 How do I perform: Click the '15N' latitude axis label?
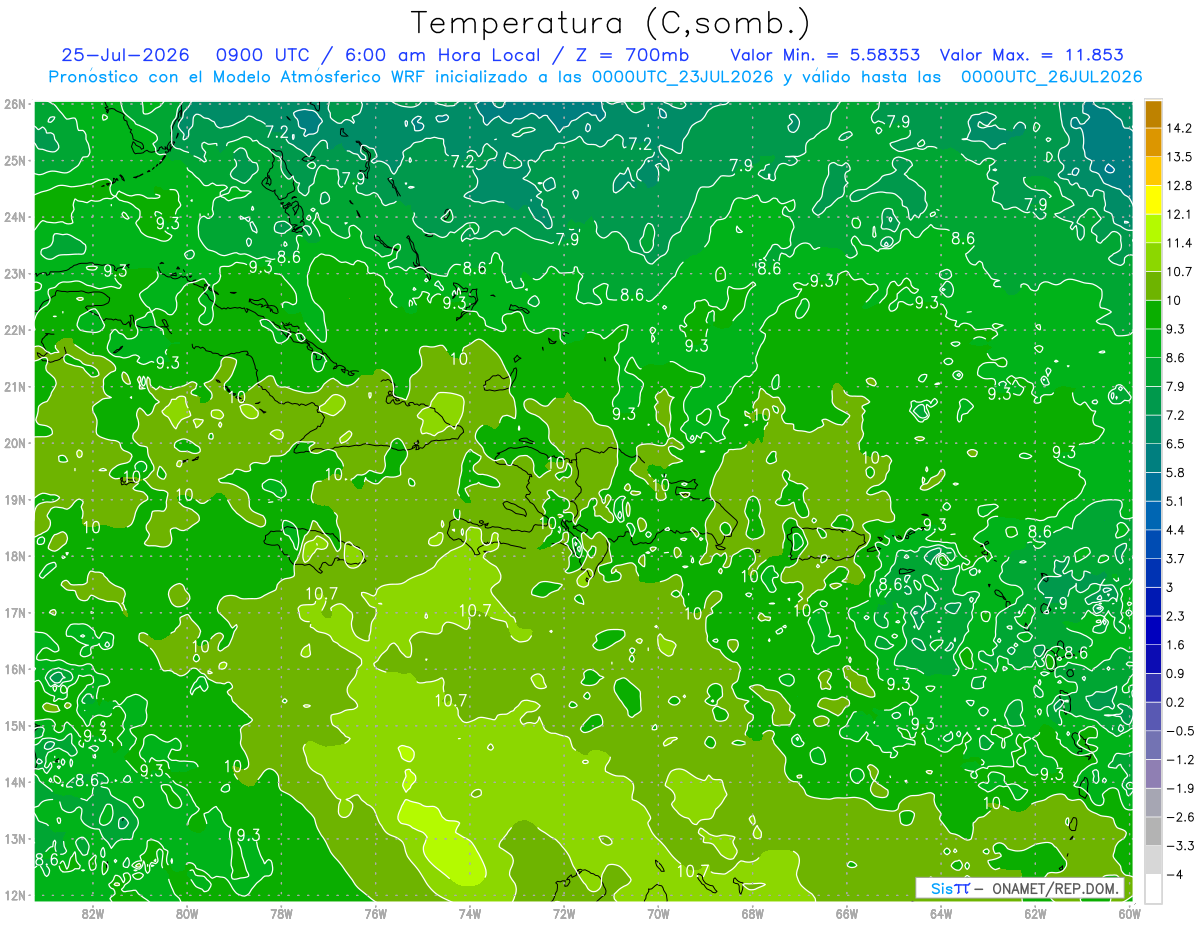click(15, 725)
